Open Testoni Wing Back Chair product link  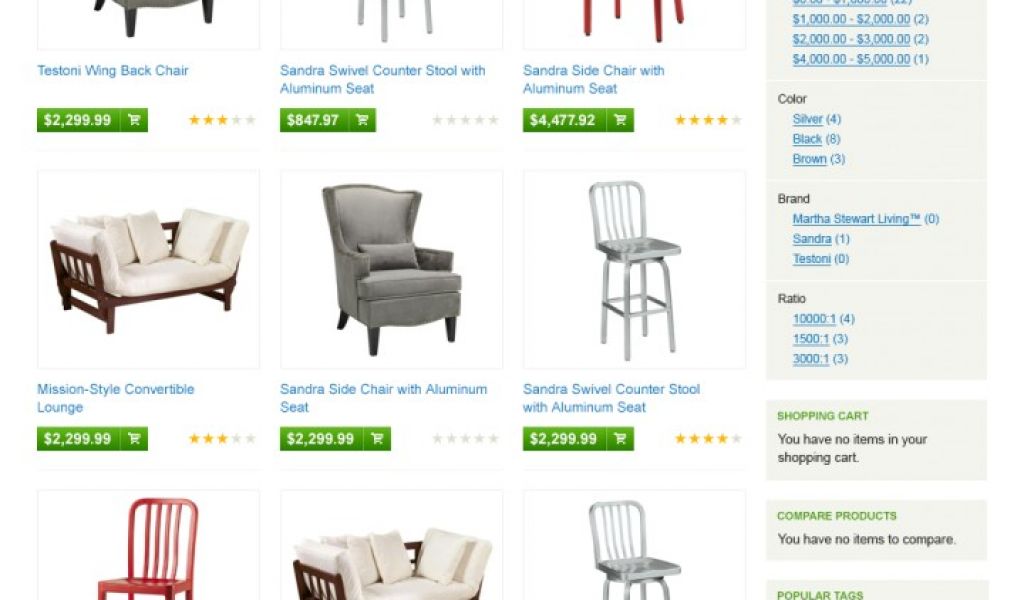click(x=113, y=71)
